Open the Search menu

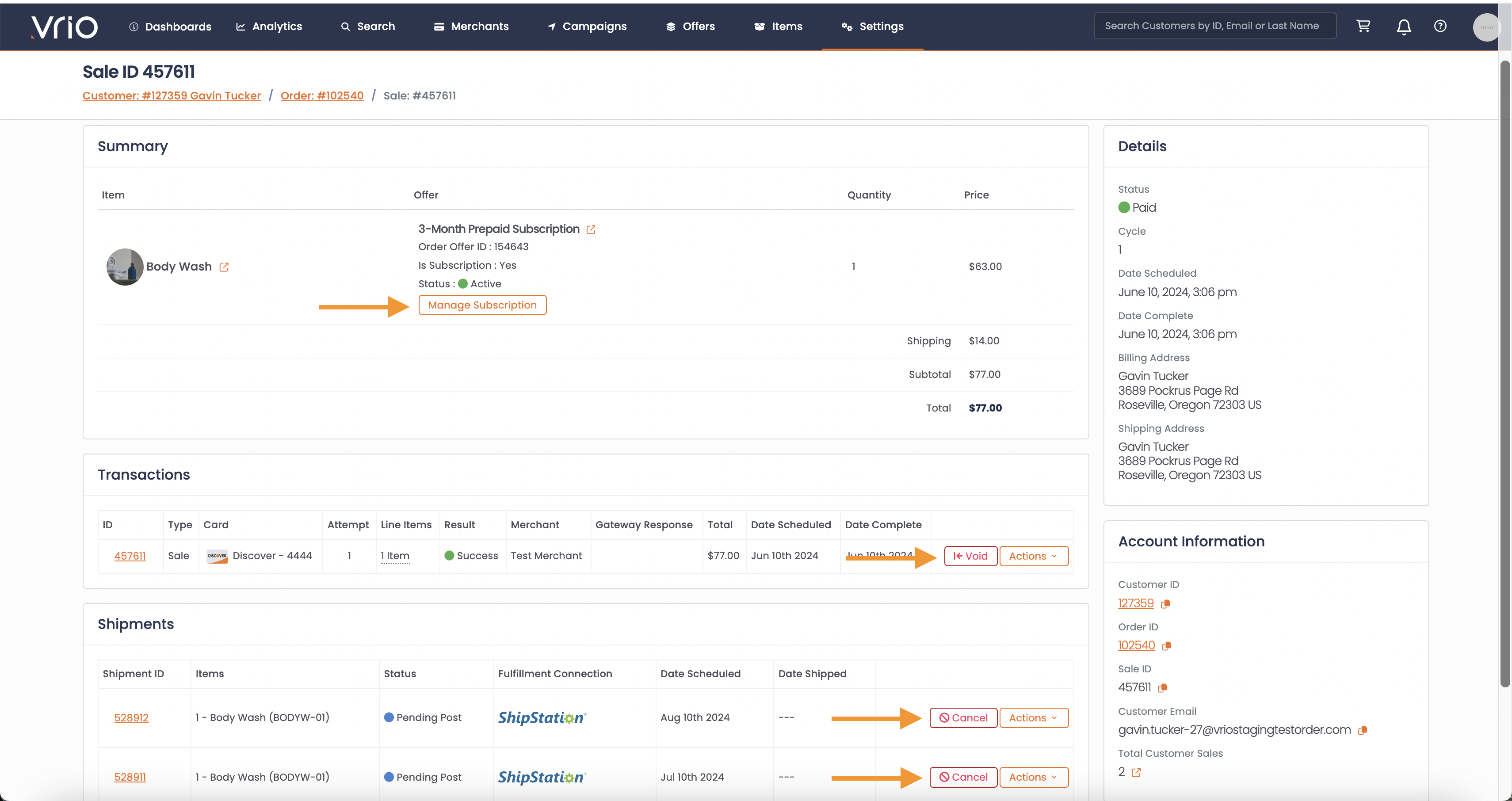[368, 27]
